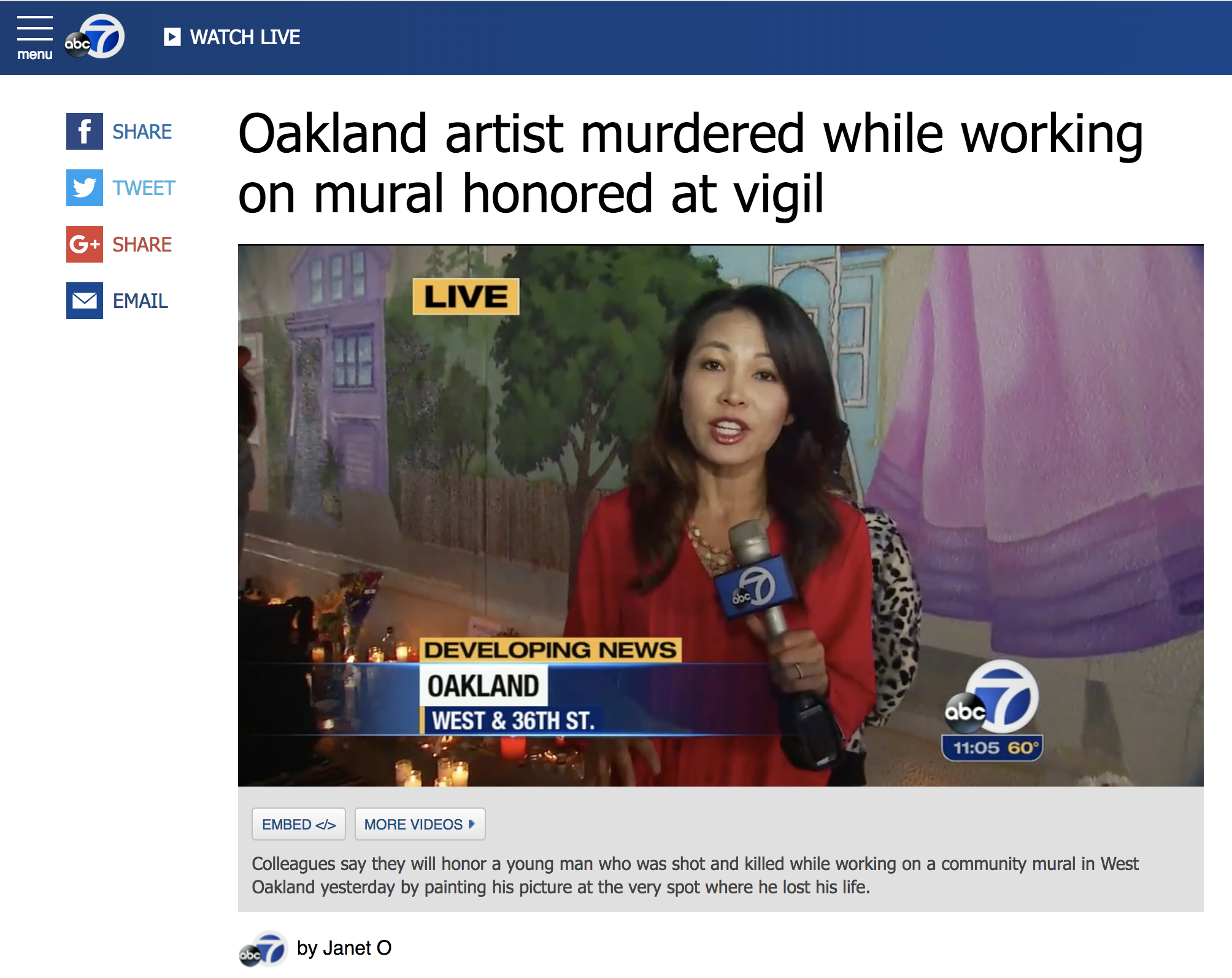The height and width of the screenshot is (978, 1232).
Task: Click the EMBED button
Action: 299,824
